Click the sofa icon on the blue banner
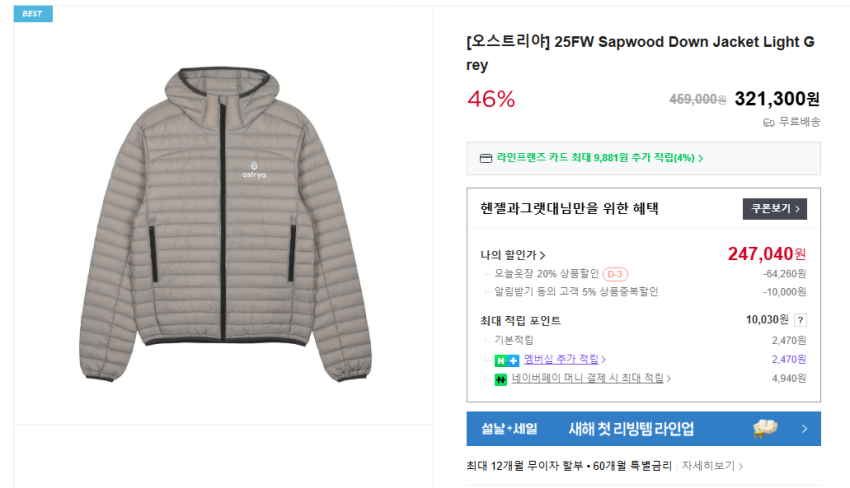This screenshot has width=850, height=488. tap(766, 429)
